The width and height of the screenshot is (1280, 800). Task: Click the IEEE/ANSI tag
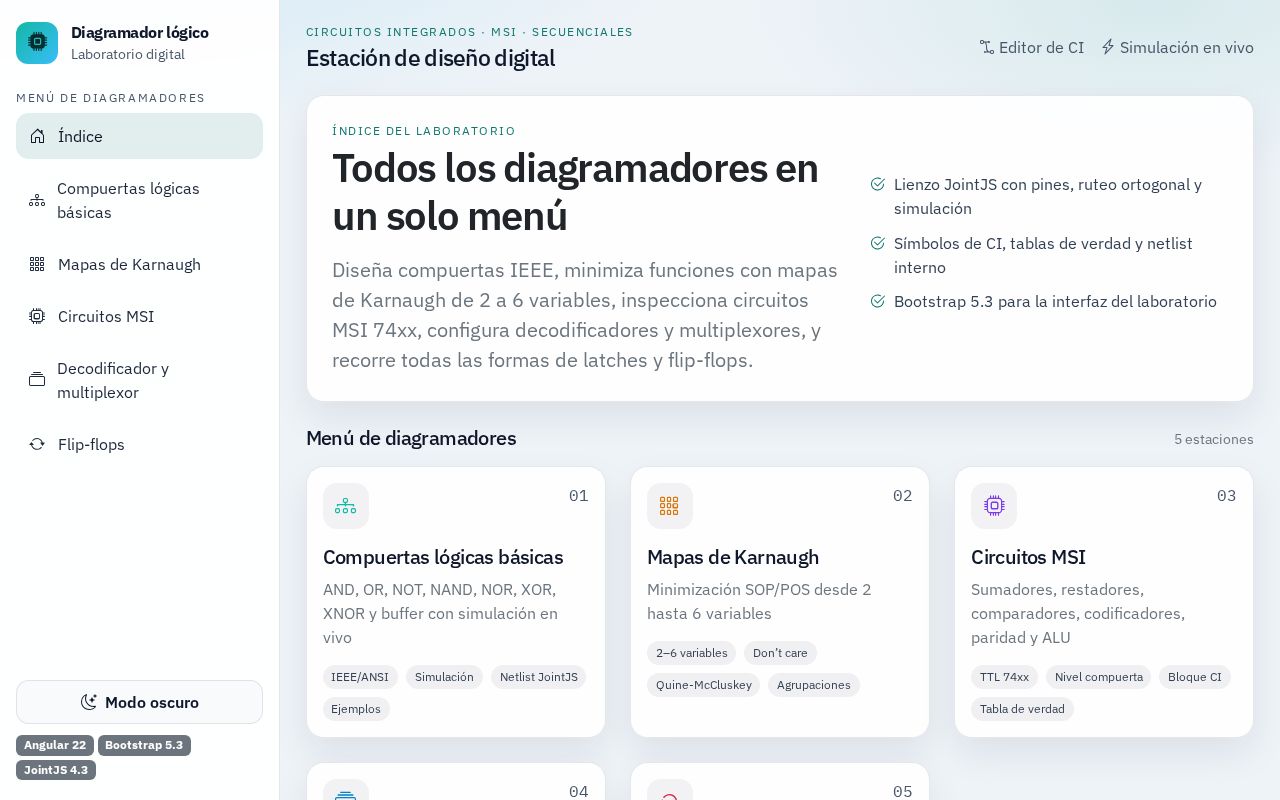(x=360, y=677)
